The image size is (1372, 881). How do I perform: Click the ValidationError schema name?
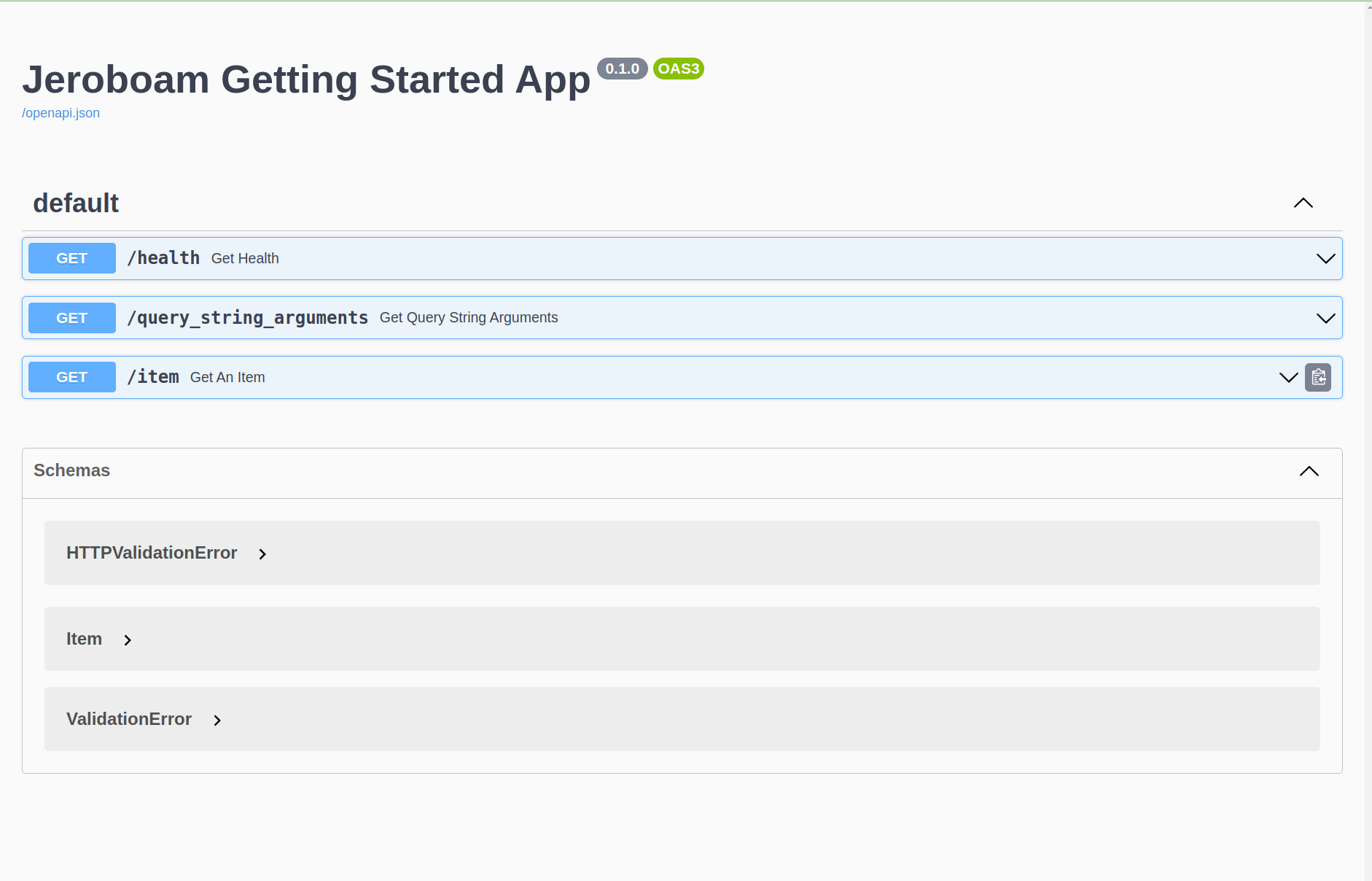(129, 719)
